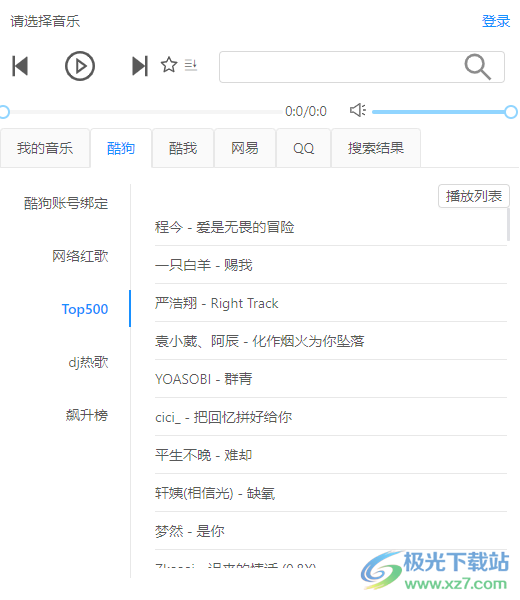Select song cici_ - 把回忆拼好给你
This screenshot has height=600, width=520.
[331, 417]
